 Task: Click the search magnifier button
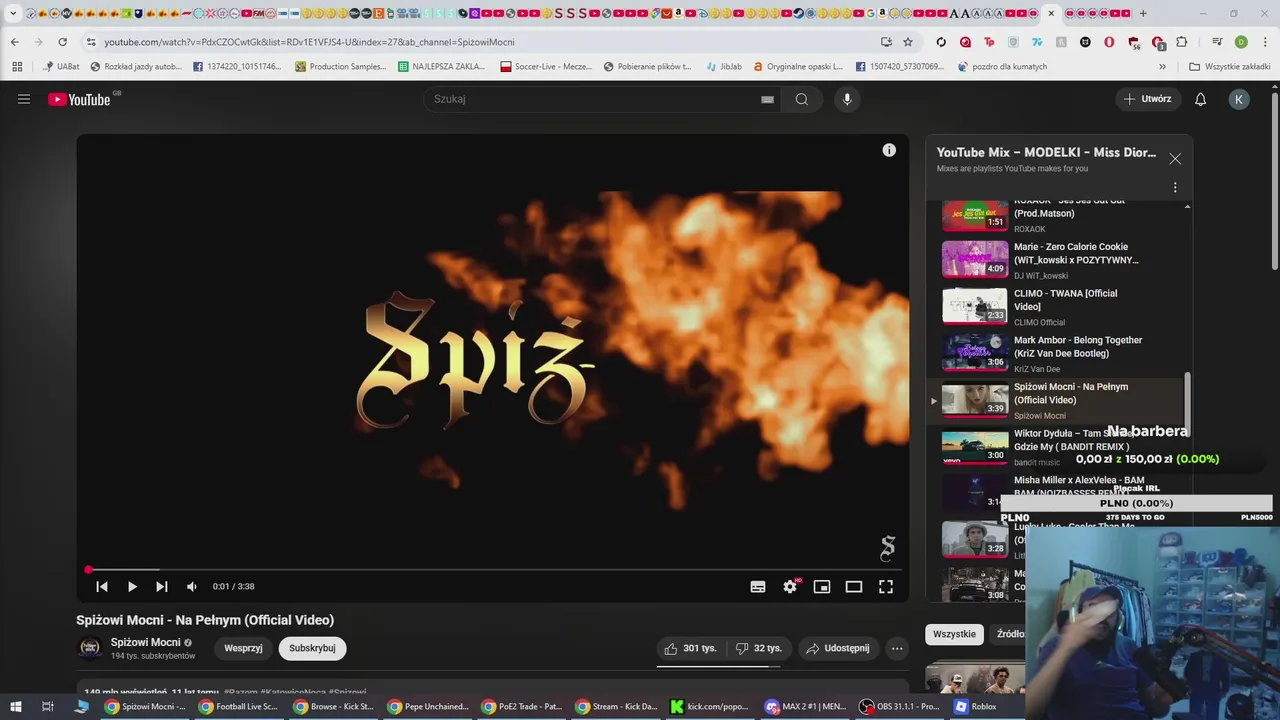(802, 99)
